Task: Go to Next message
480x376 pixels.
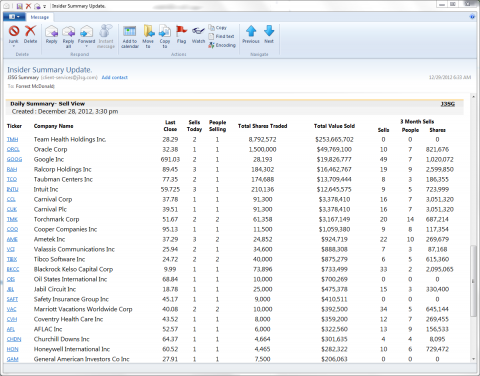Action: (269, 34)
